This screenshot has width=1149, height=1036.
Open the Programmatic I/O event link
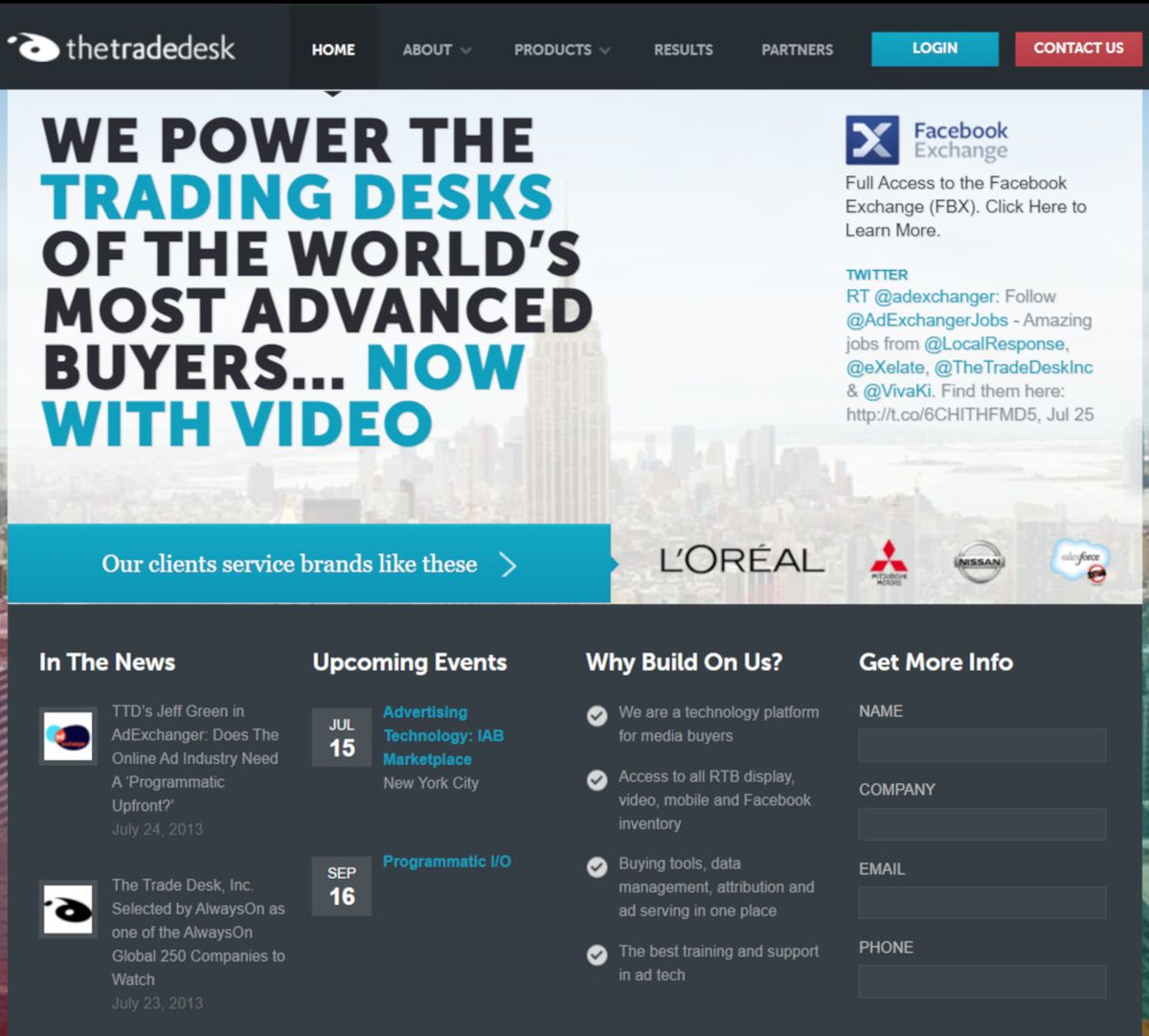coord(447,862)
